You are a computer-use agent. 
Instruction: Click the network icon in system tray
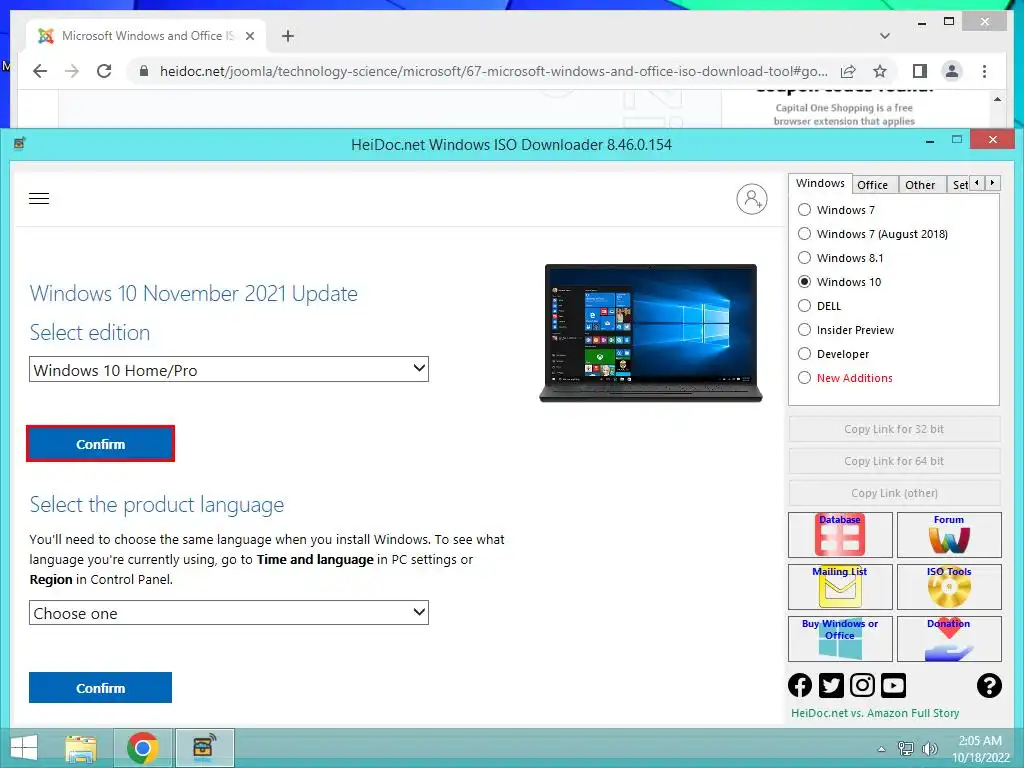(905, 749)
